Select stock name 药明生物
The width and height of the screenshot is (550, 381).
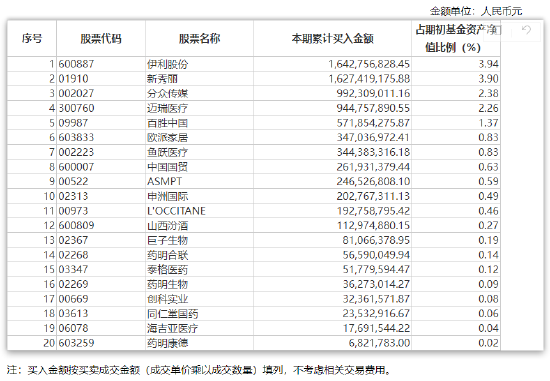(168, 284)
